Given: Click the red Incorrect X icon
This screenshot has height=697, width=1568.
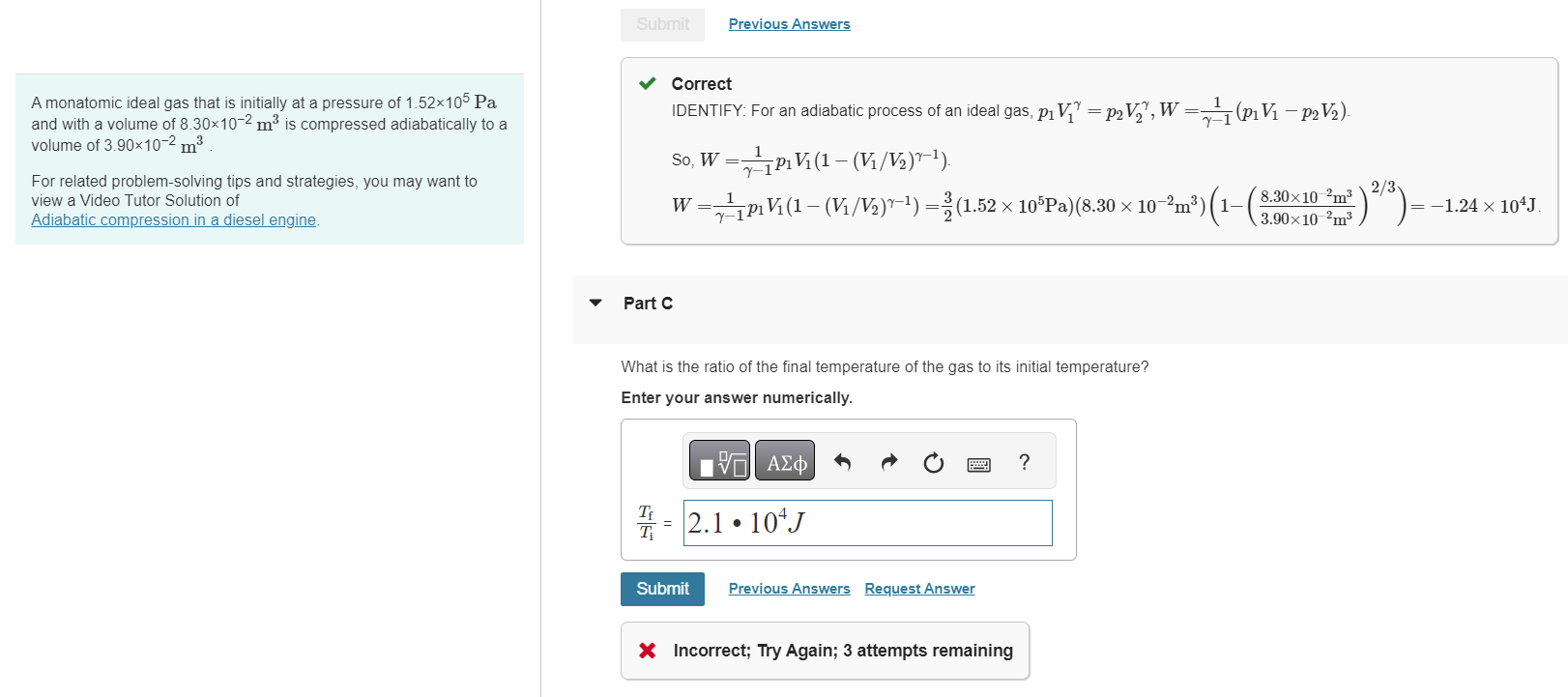Looking at the screenshot, I should 647,651.
